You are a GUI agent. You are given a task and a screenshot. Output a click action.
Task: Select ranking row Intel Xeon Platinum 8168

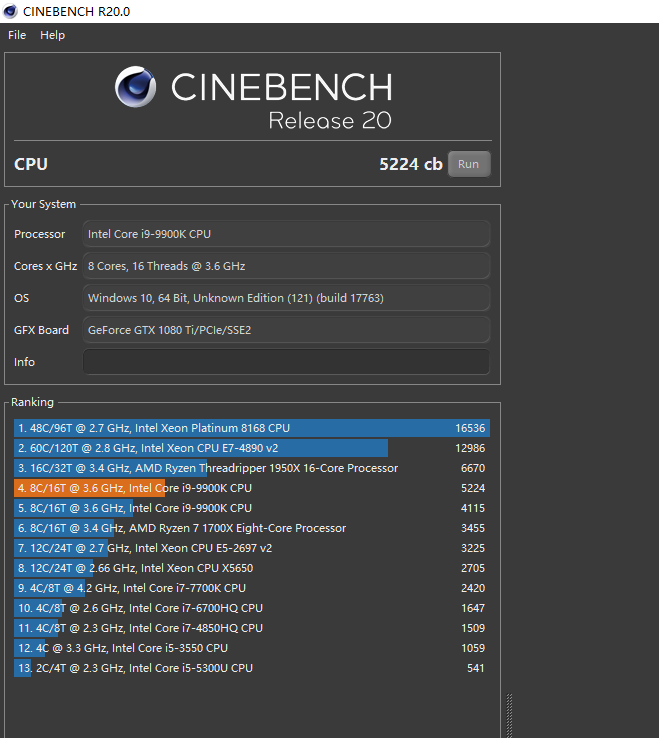pyautogui.click(x=252, y=428)
